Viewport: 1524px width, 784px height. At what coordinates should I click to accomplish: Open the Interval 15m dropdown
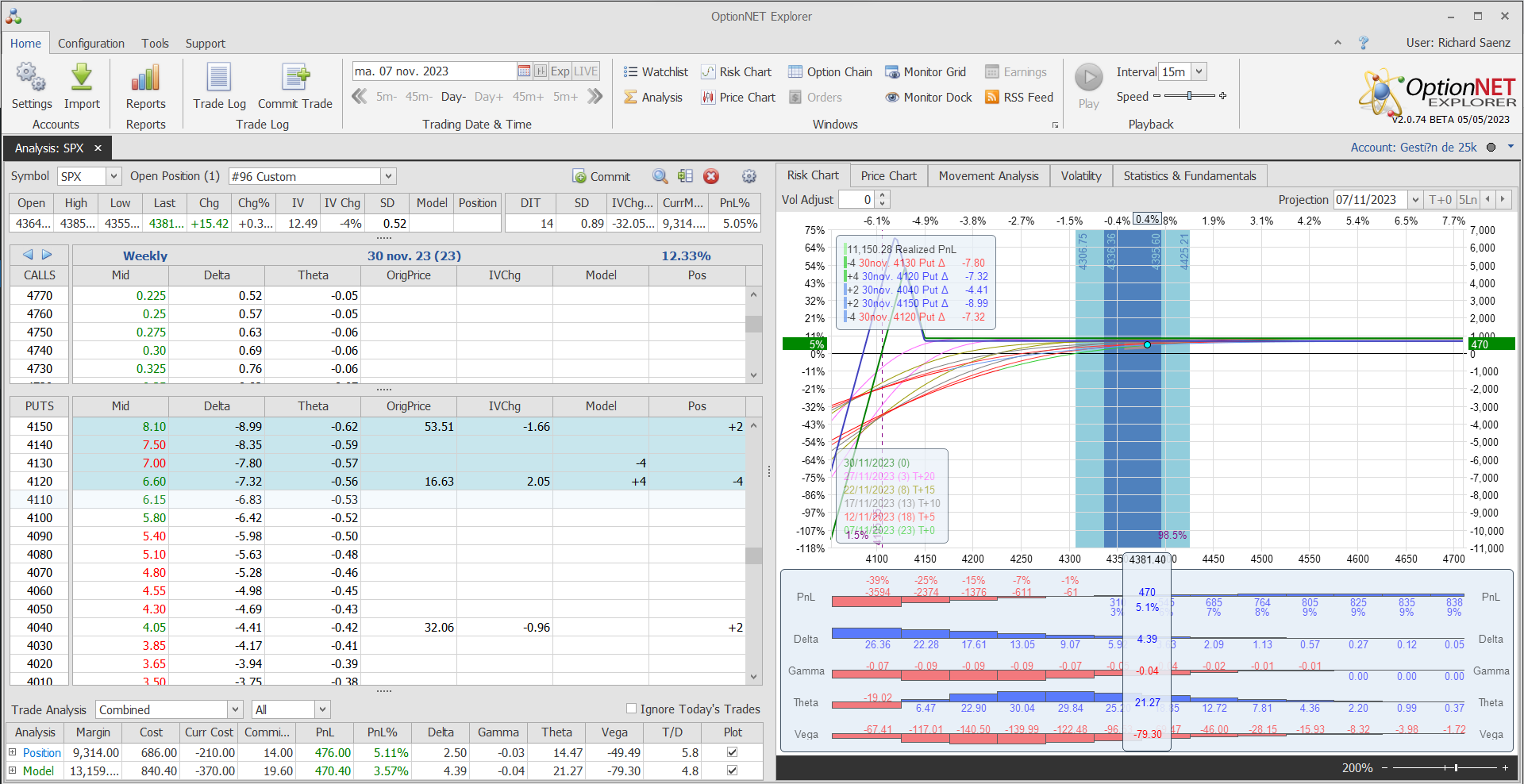pyautogui.click(x=1199, y=71)
